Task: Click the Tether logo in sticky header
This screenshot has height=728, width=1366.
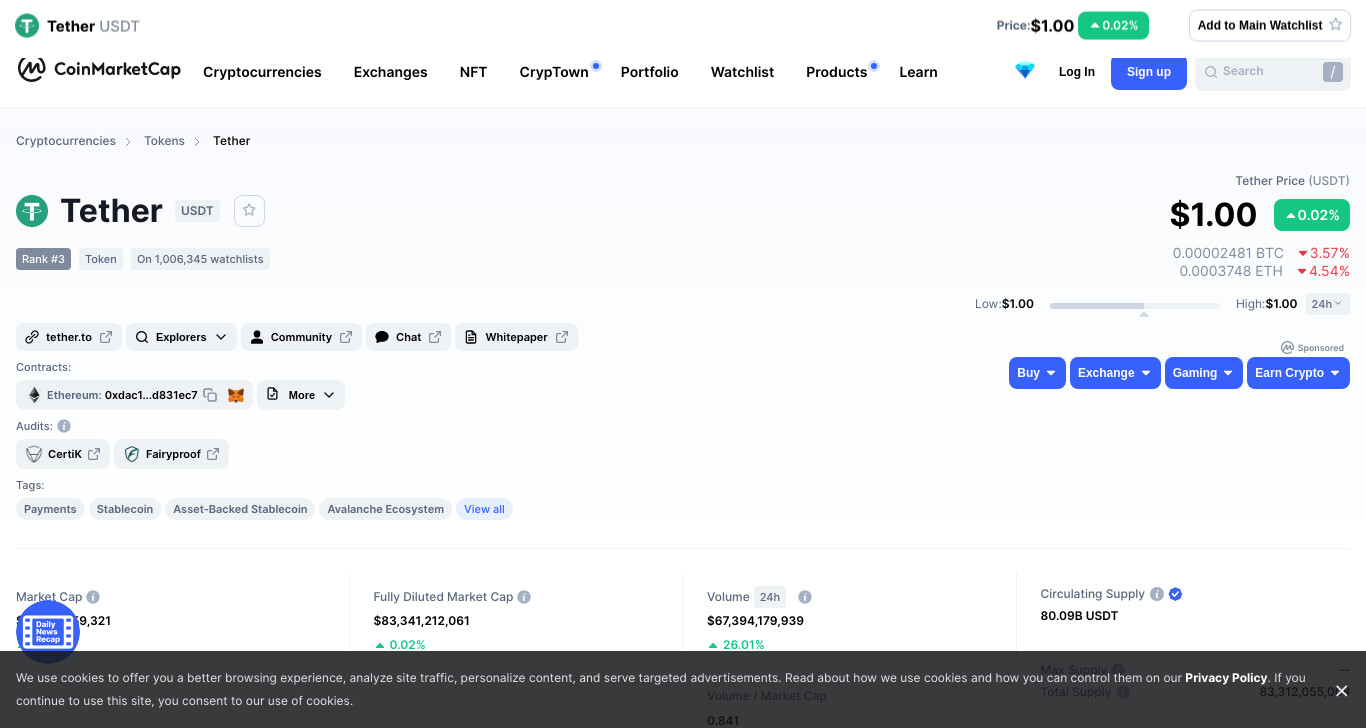Action: coord(27,26)
